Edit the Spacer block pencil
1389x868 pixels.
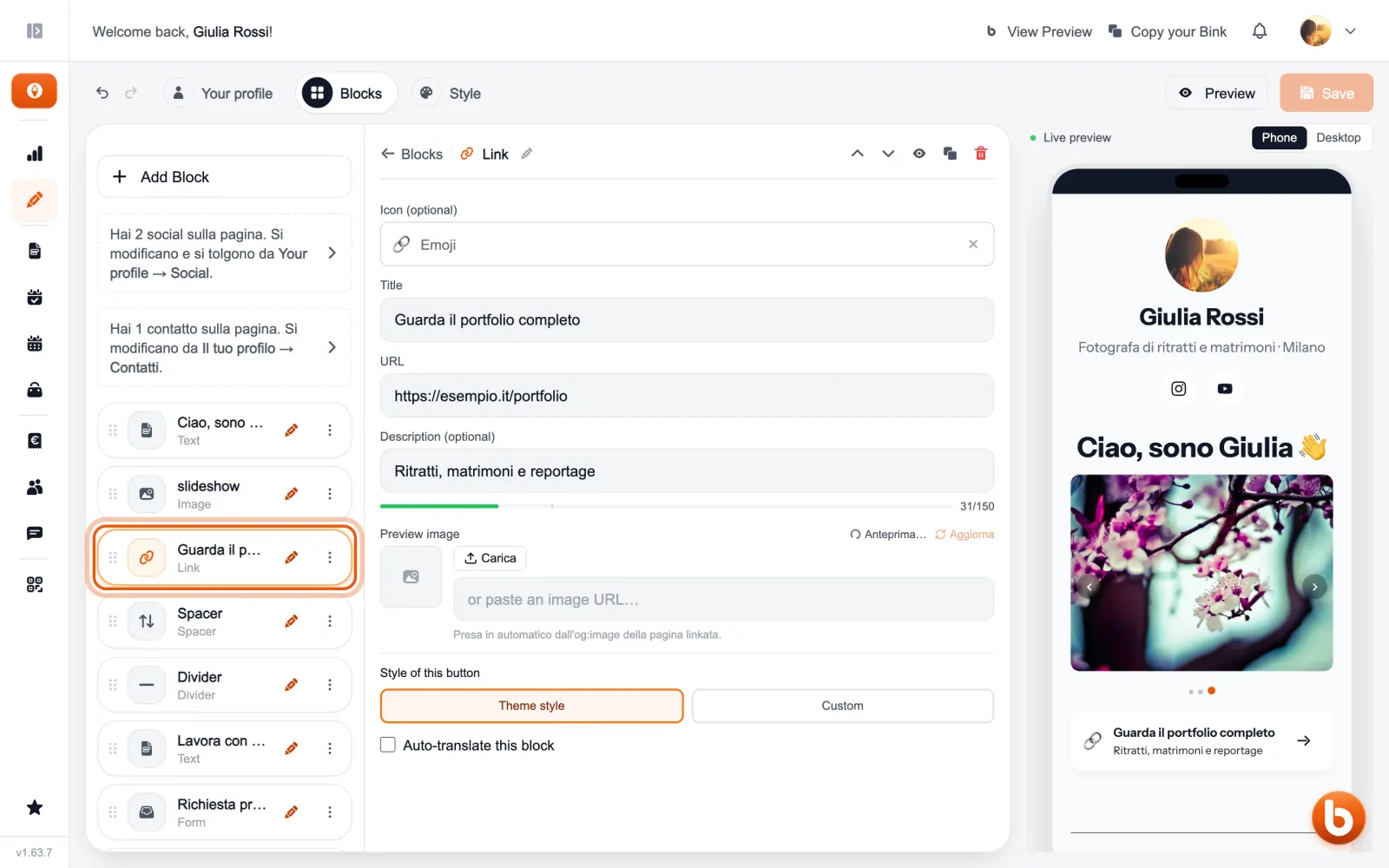pyautogui.click(x=292, y=621)
